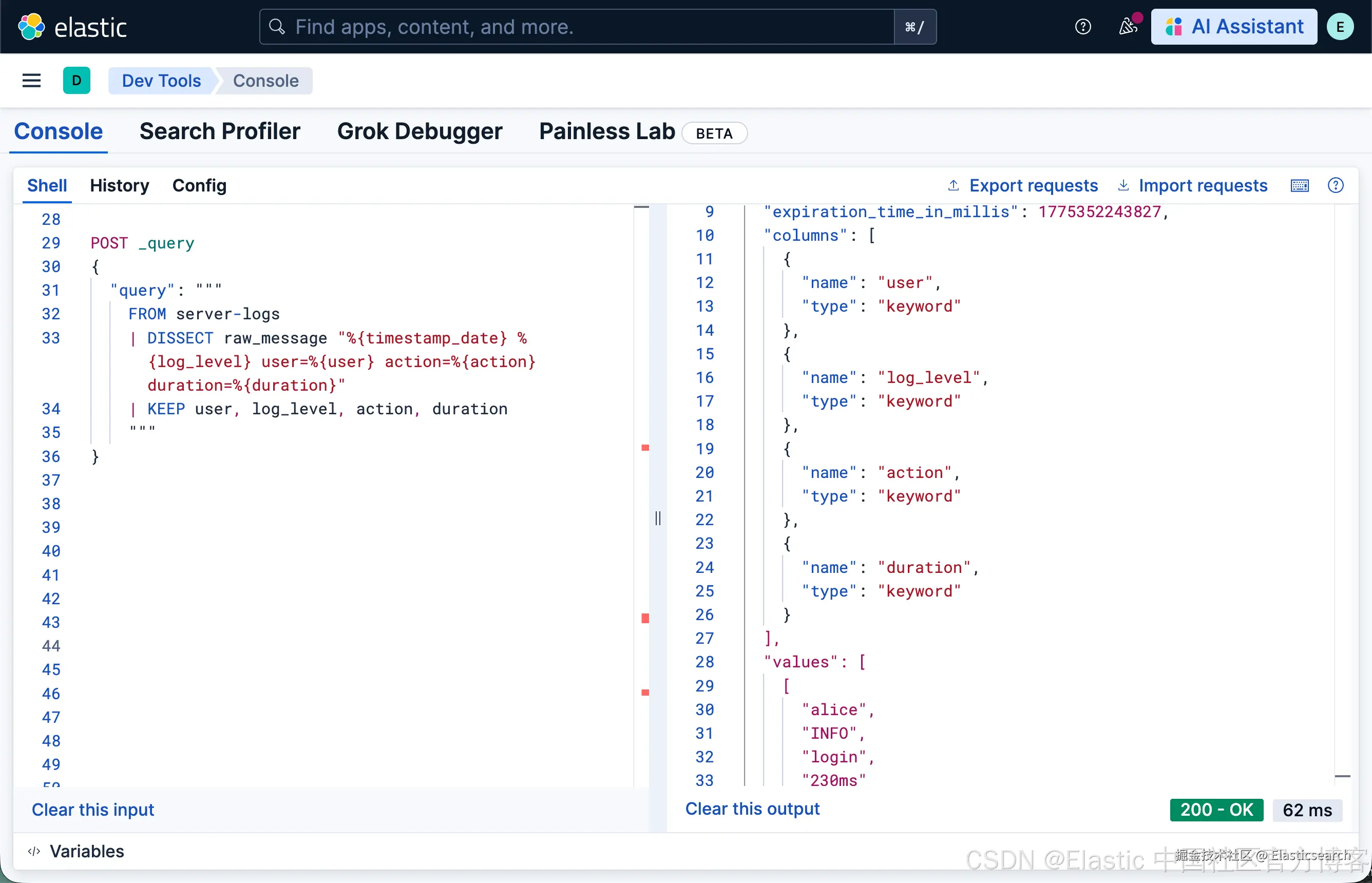This screenshot has width=1372, height=883.
Task: Click the Elastic logo home icon
Action: 31,27
